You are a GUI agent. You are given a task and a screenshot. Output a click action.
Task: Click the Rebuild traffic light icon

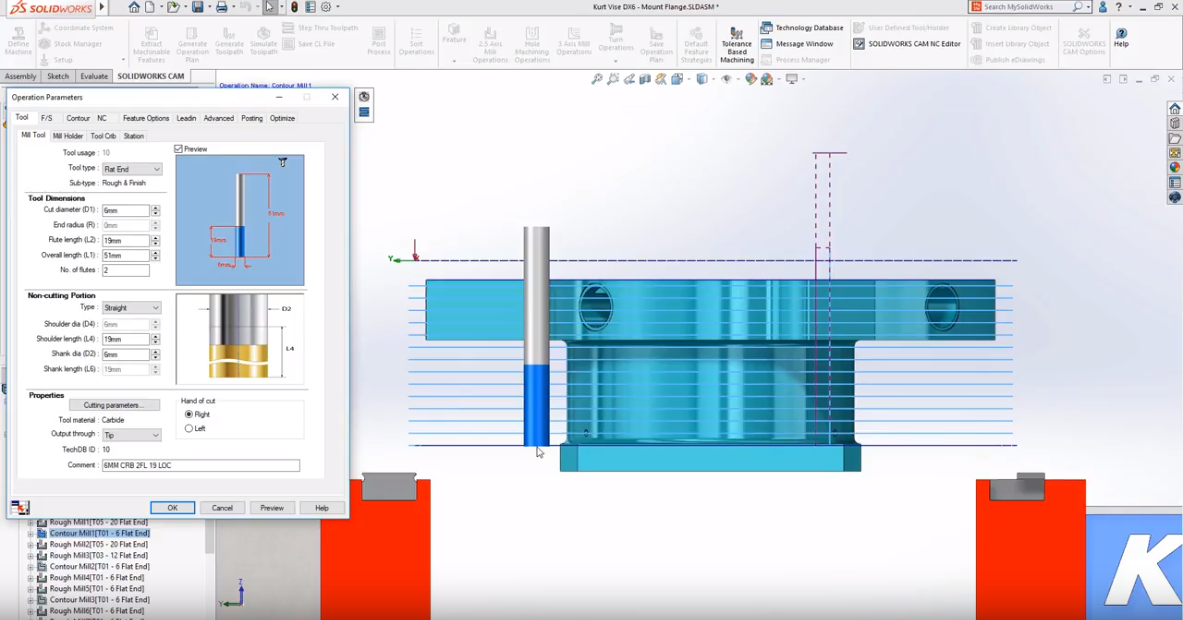tap(294, 7)
